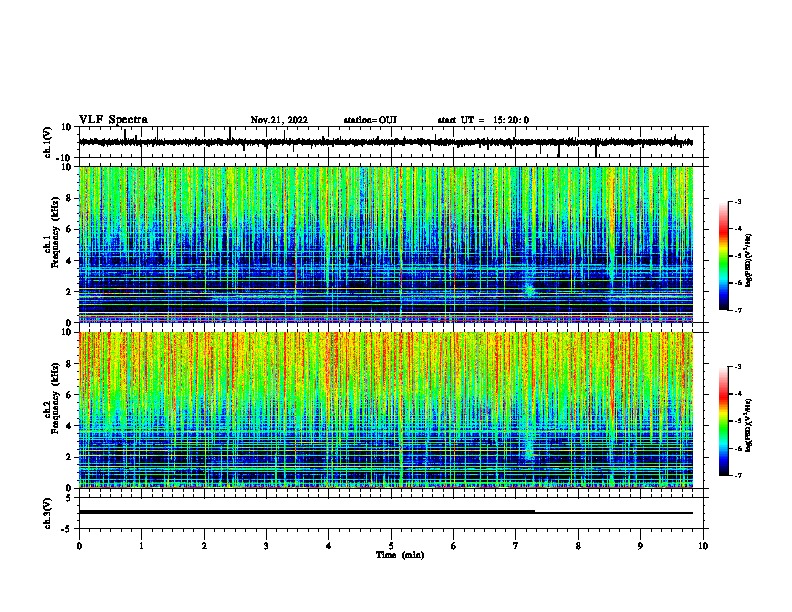Screen dimensions: 792x612
Task: Click time-axis tick label "5"
Action: tap(391, 546)
